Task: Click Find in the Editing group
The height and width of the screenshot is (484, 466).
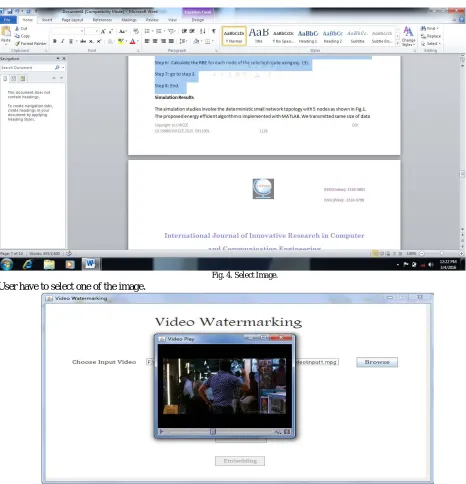Action: 430,29
